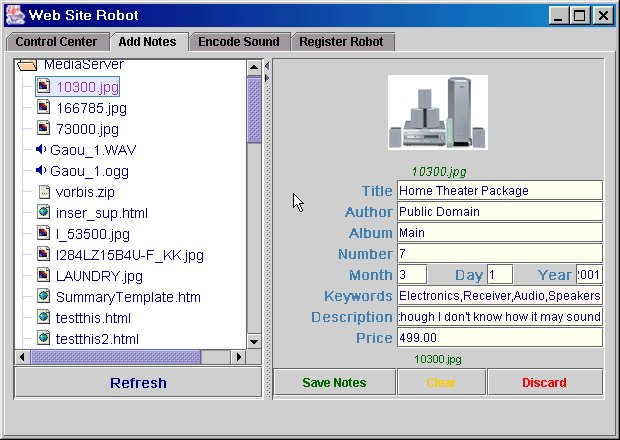Click the image icon beside LAUNDRY.jpg
This screenshot has height=440, width=620.
tap(43, 275)
